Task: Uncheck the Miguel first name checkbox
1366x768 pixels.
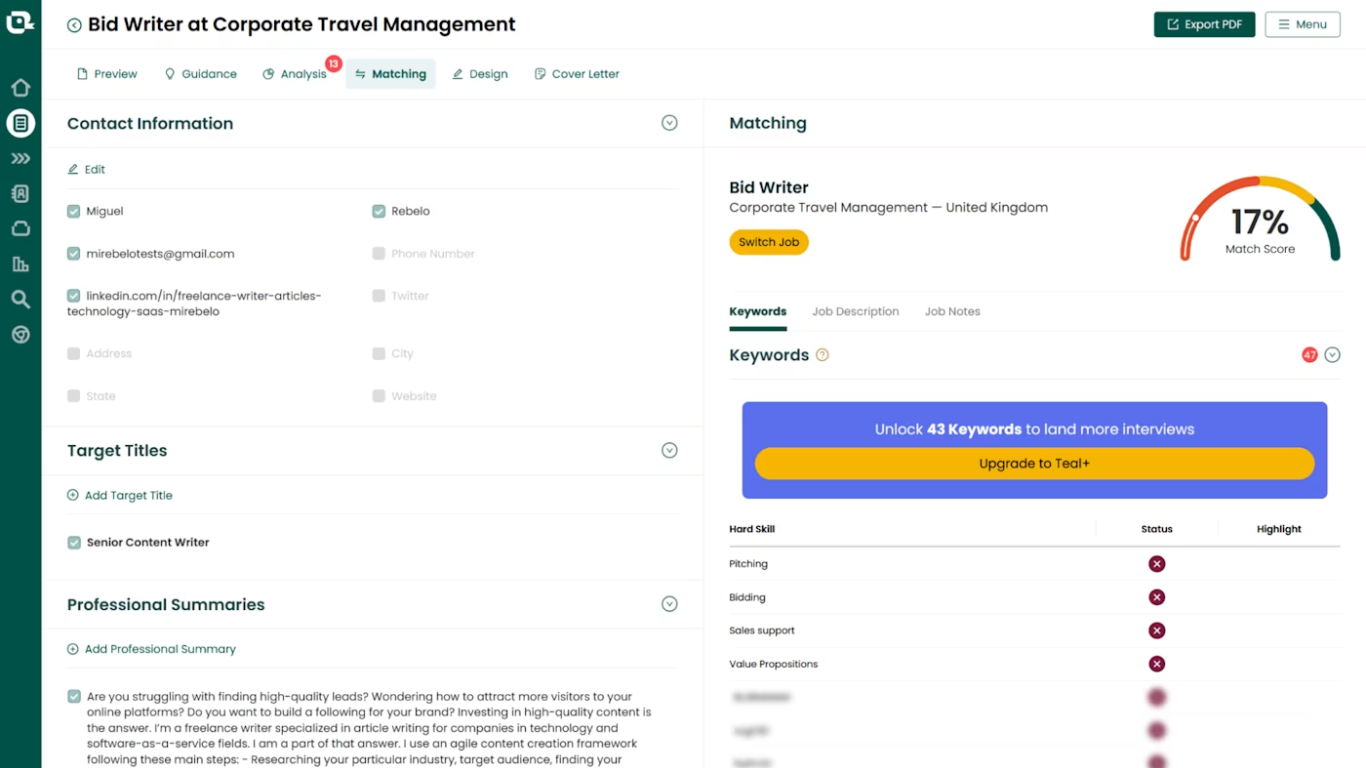Action: 74,212
